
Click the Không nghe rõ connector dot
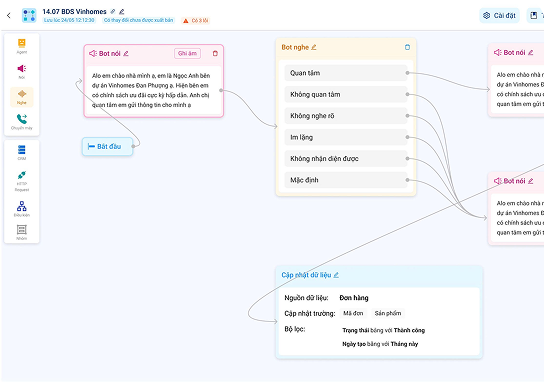[407, 116]
